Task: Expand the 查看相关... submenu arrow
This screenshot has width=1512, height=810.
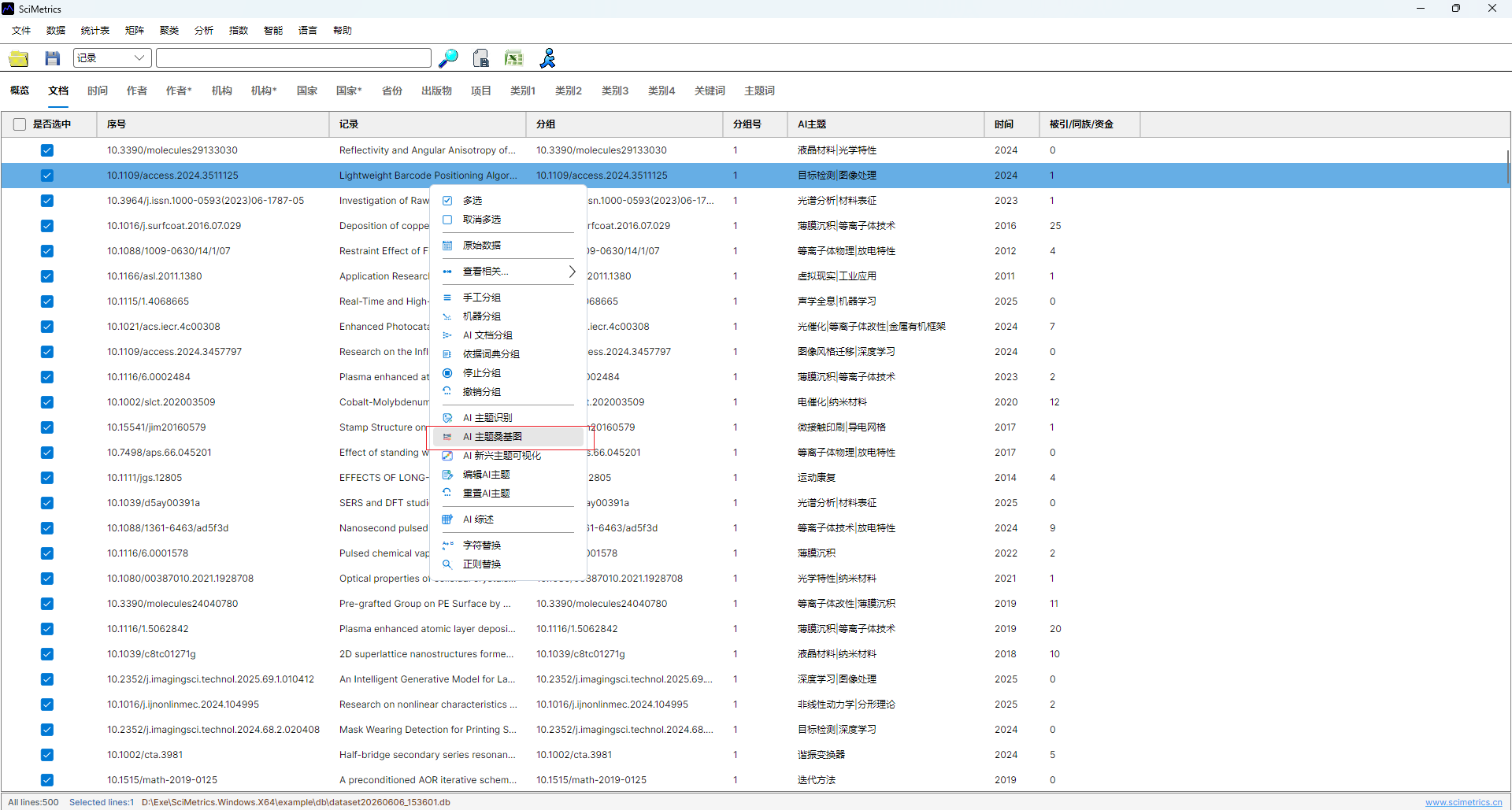Action: 572,272
